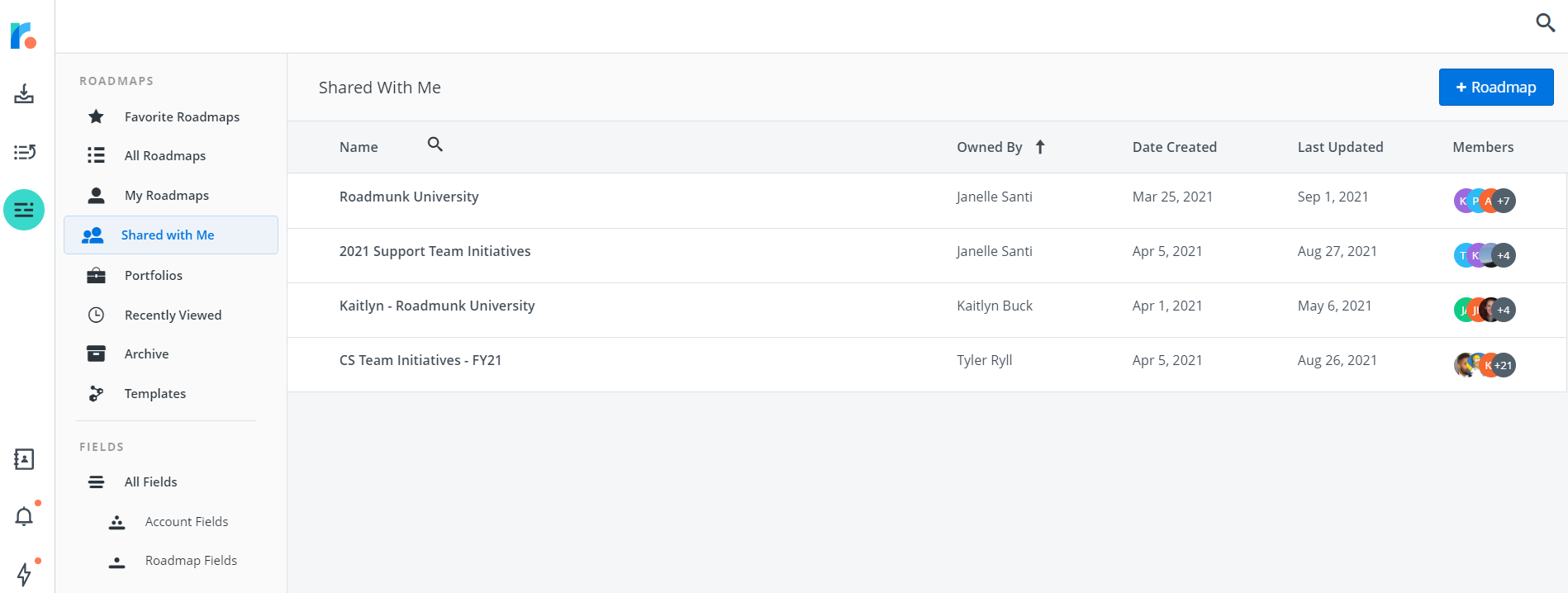
Task: Sort by Owned By column header
Action: (990, 147)
